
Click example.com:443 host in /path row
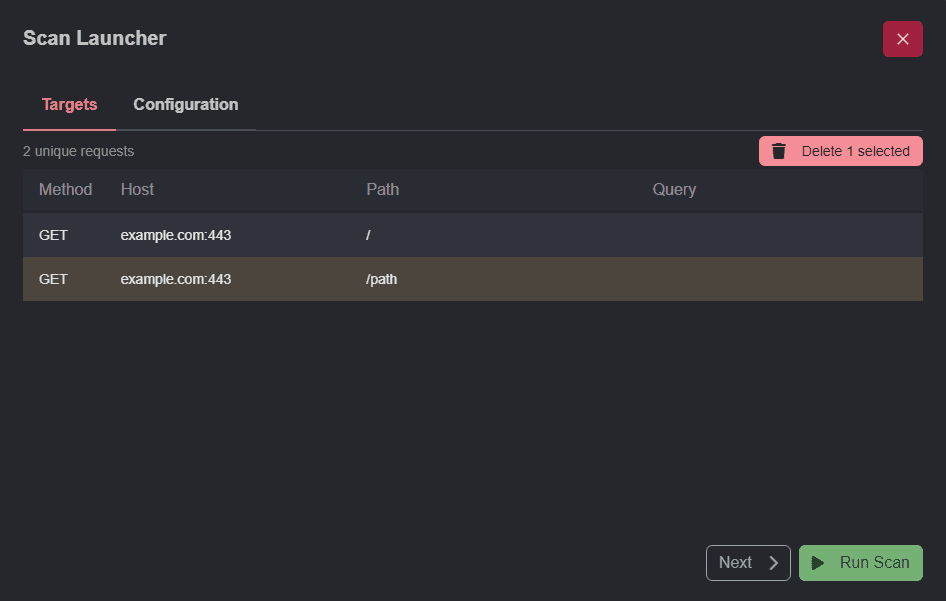pyautogui.click(x=176, y=280)
